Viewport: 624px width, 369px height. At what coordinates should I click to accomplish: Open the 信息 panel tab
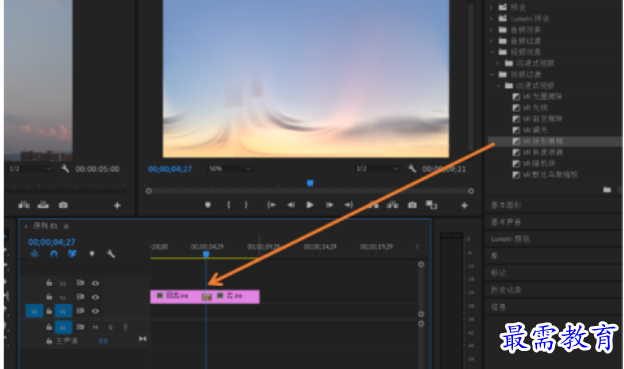point(498,307)
